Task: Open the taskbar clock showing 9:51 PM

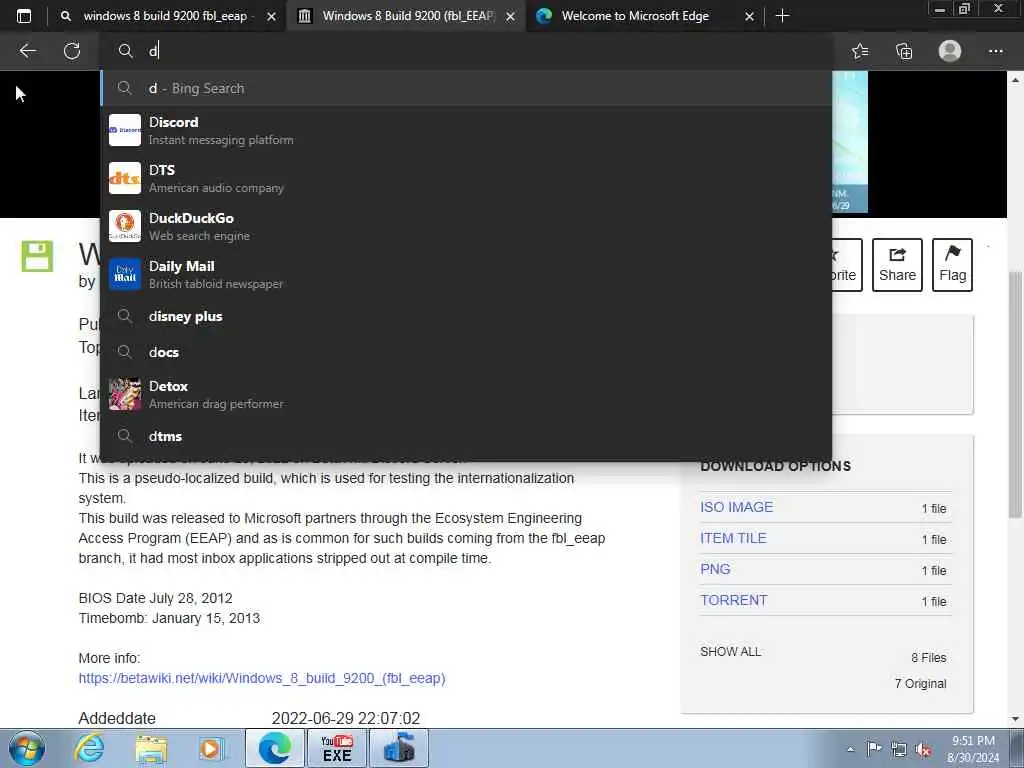Action: pos(973,749)
